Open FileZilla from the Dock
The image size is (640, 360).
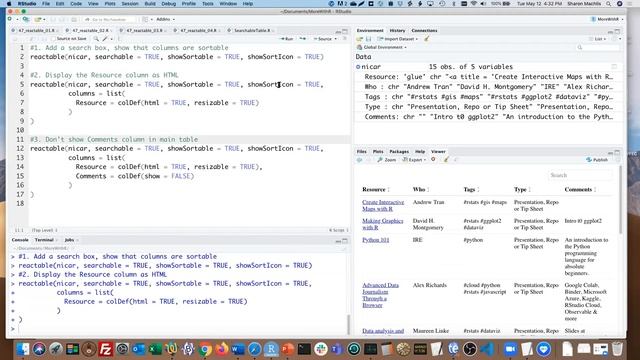pos(105,349)
